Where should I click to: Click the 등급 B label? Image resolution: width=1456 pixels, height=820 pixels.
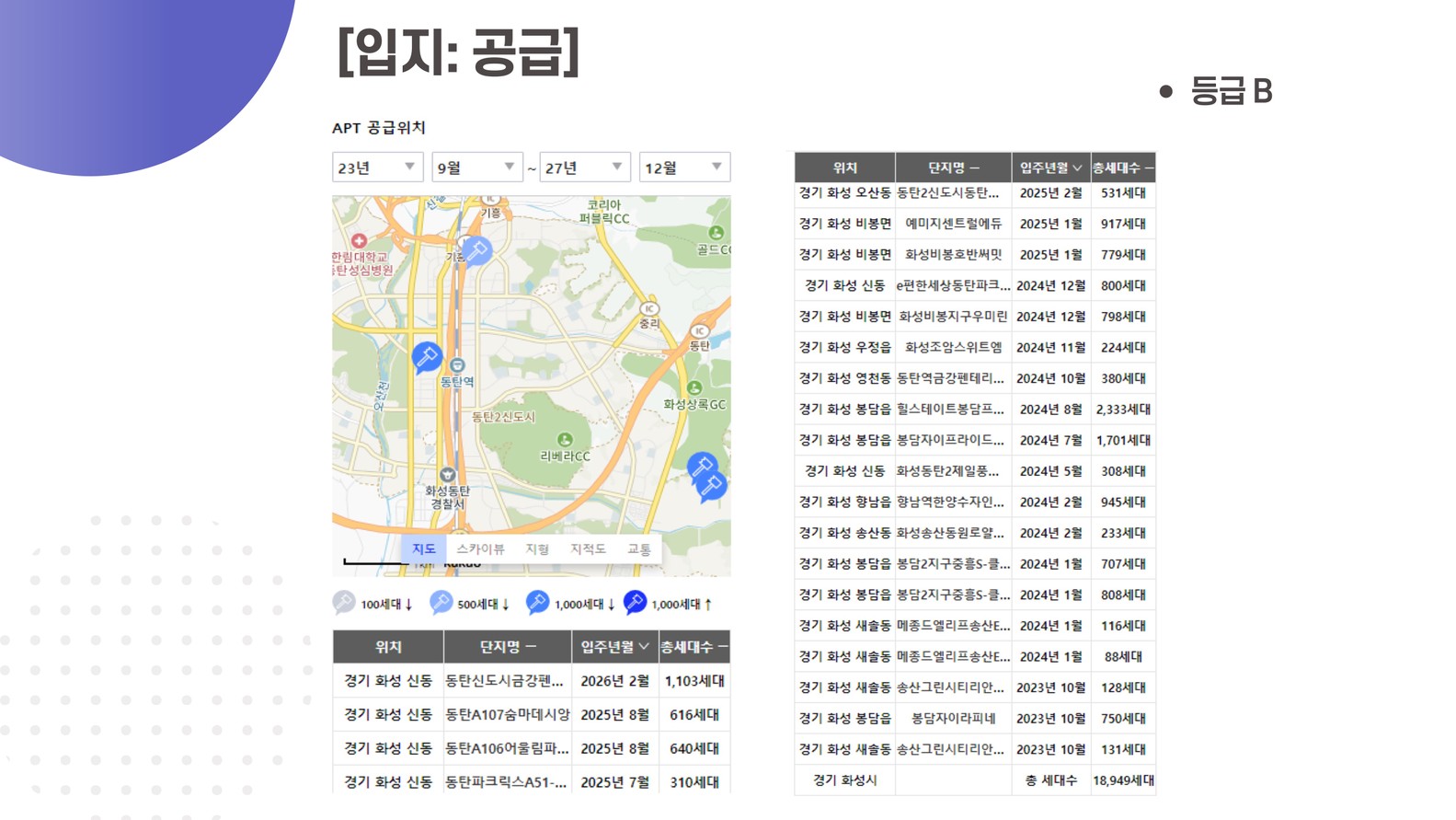click(x=1232, y=91)
